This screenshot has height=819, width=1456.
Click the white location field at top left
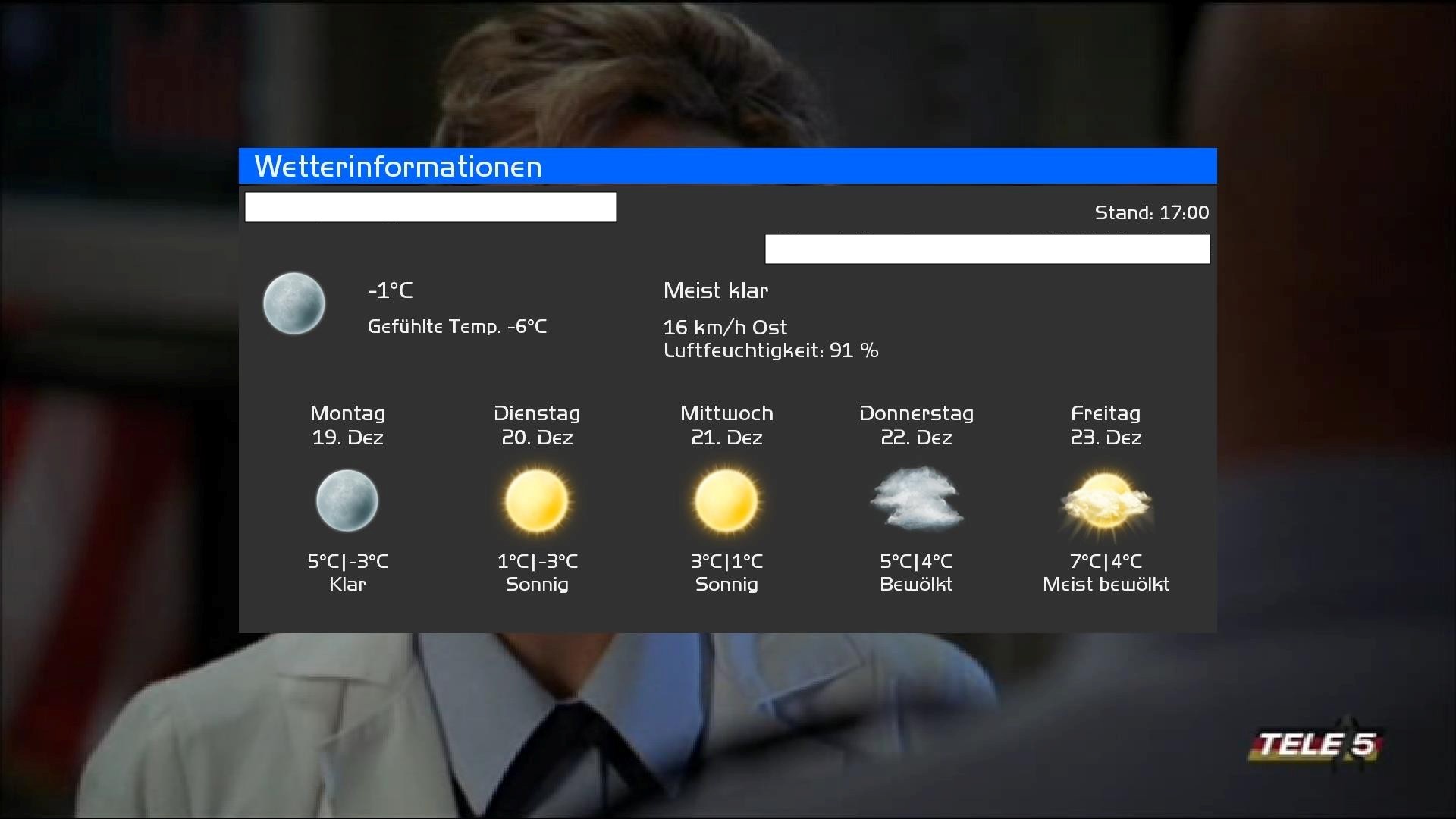(430, 207)
